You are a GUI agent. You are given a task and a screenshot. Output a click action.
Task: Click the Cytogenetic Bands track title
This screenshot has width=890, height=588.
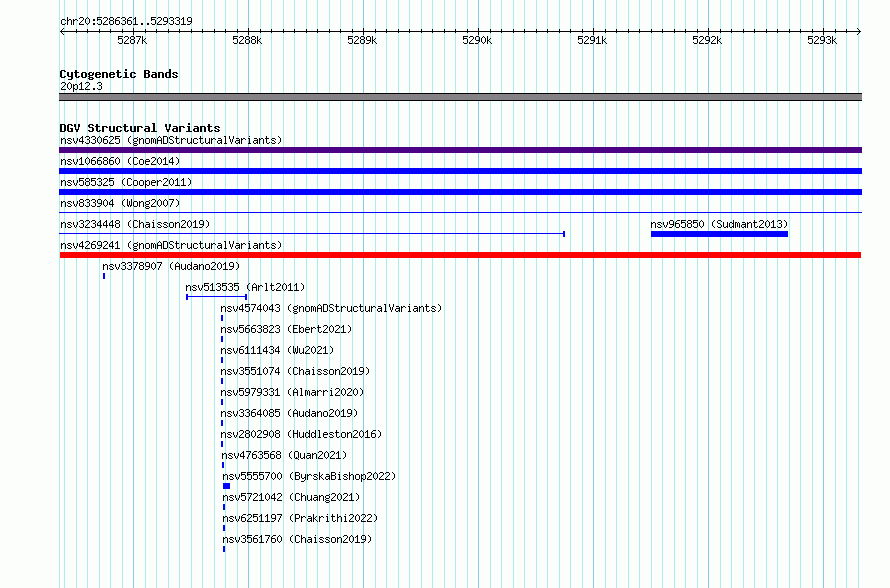[x=119, y=74]
